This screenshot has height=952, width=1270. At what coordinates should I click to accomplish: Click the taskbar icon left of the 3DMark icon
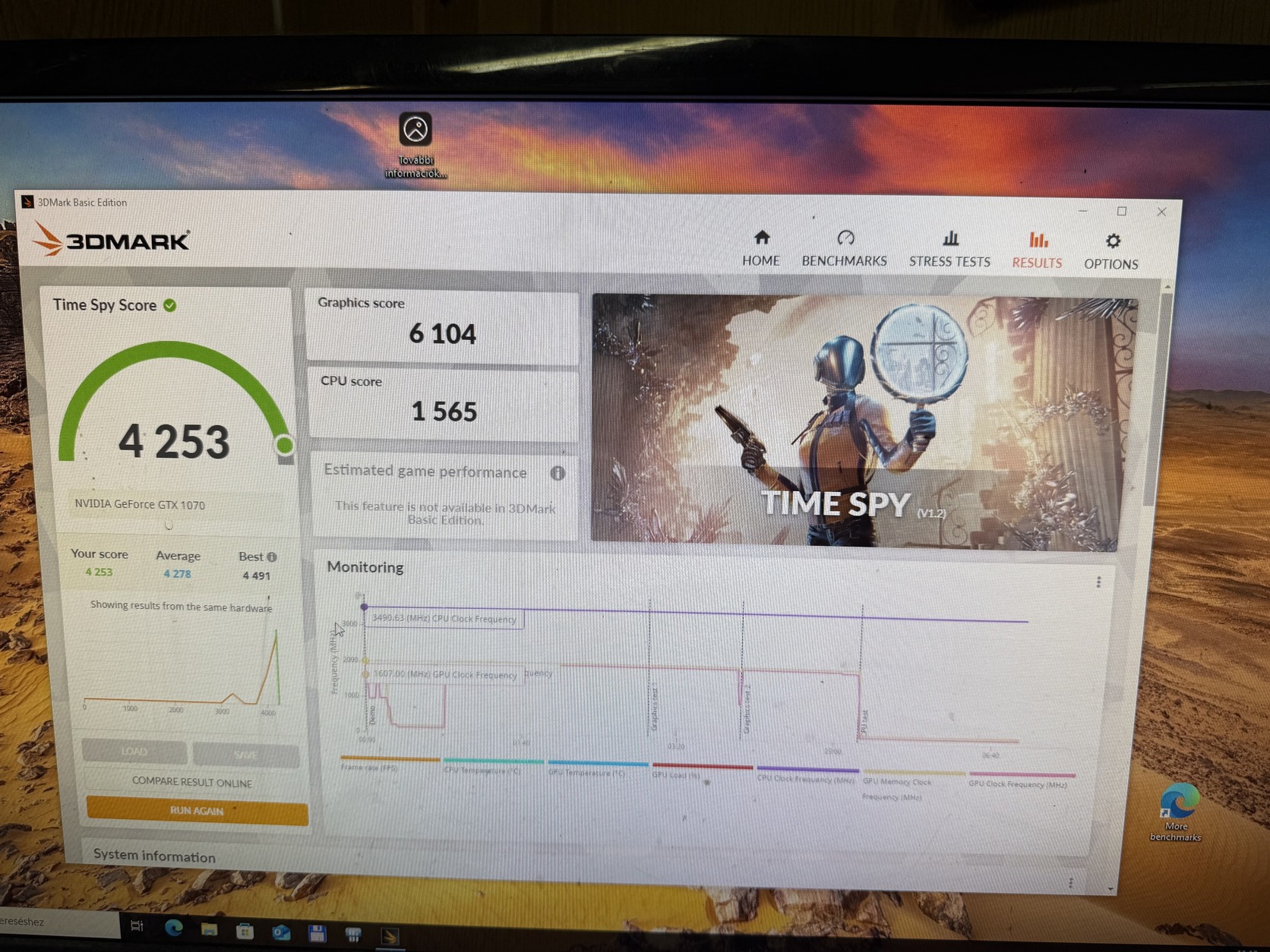tap(353, 935)
